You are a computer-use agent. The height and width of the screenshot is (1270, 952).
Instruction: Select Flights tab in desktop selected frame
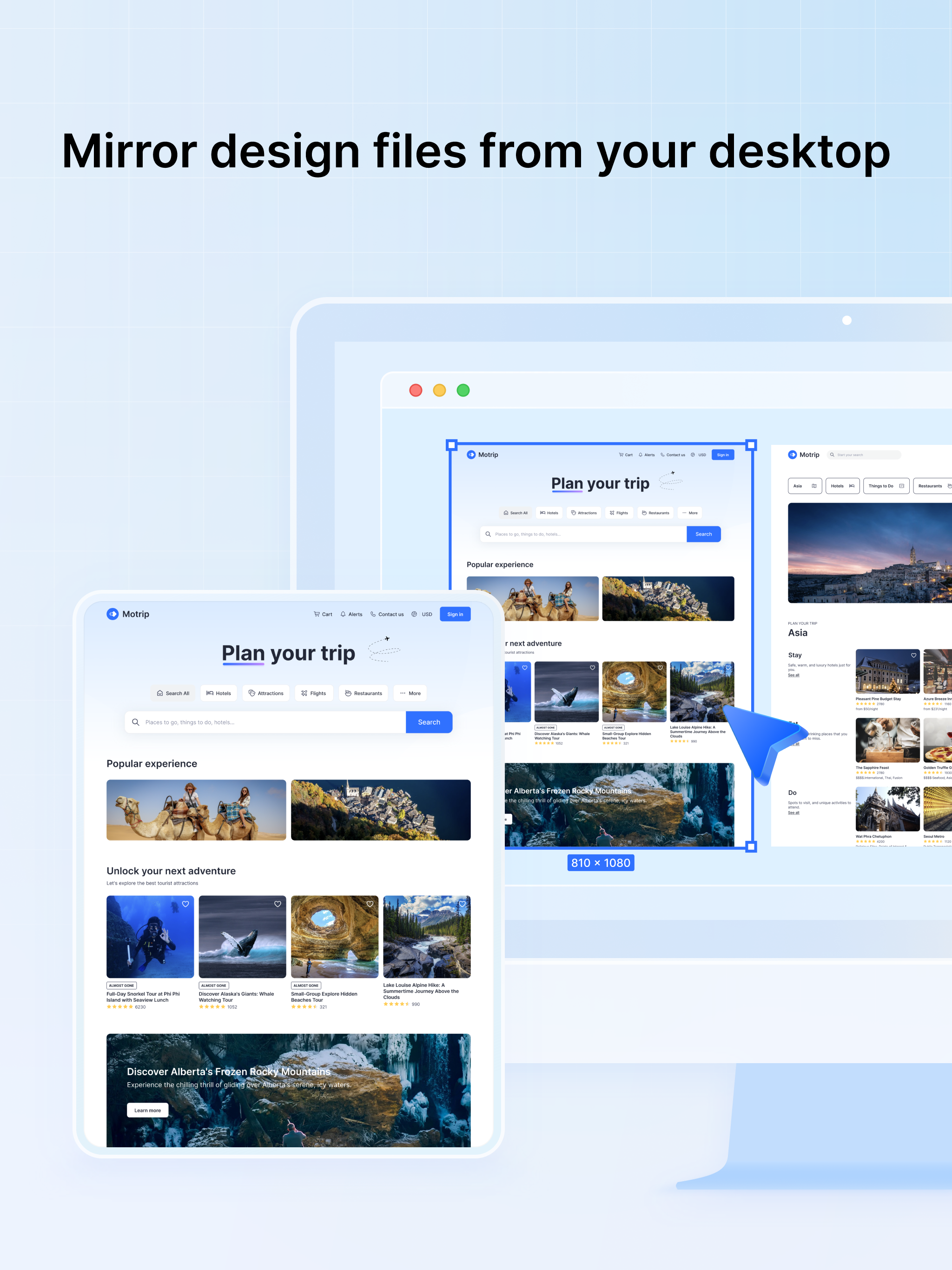click(619, 513)
